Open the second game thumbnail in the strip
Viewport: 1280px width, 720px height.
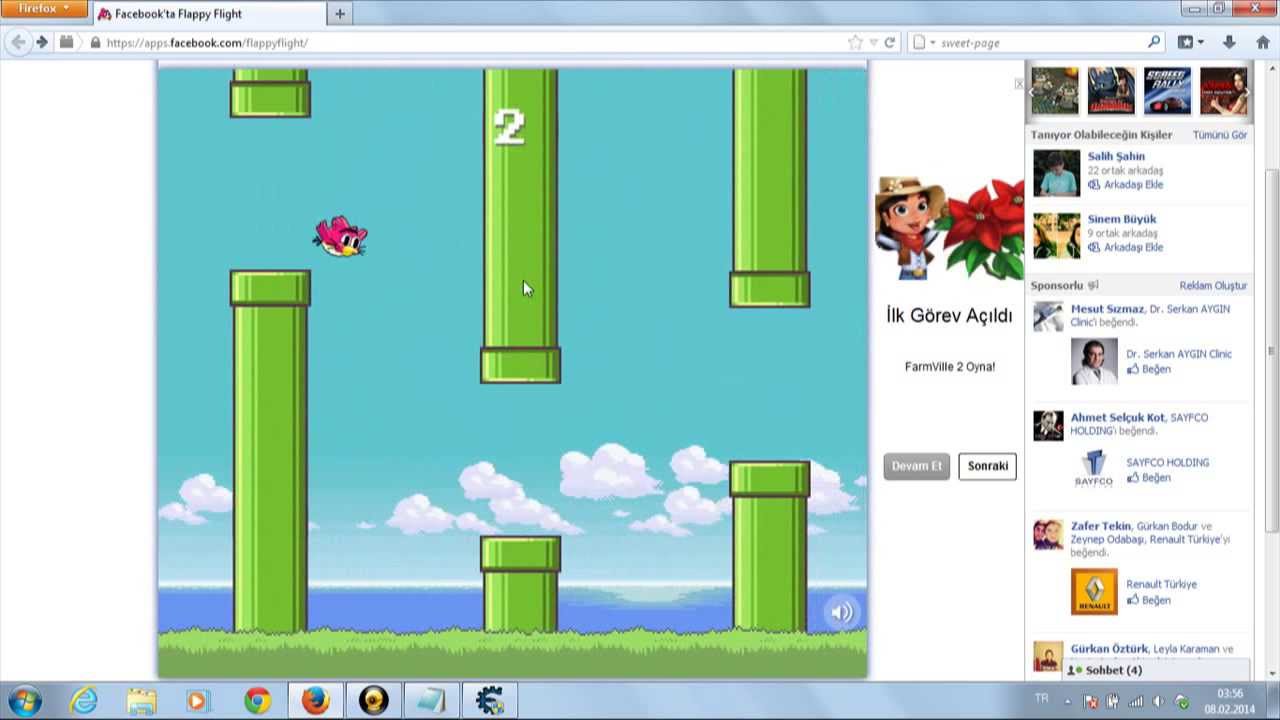tap(1111, 92)
